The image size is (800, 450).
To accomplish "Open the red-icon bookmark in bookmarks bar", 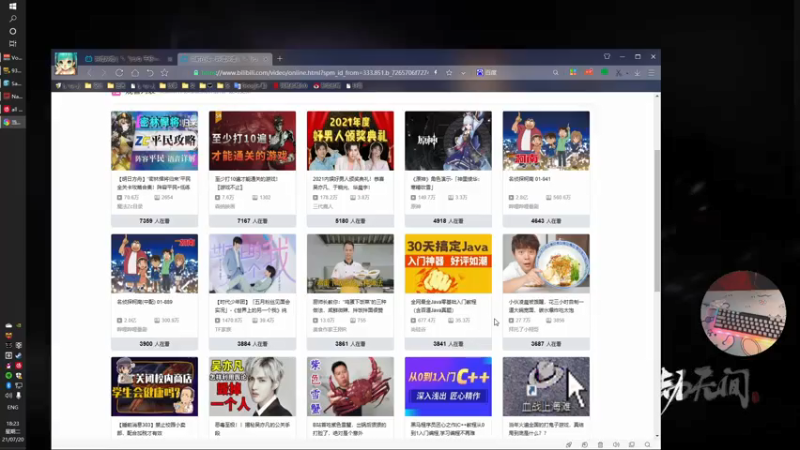I will [x=290, y=86].
